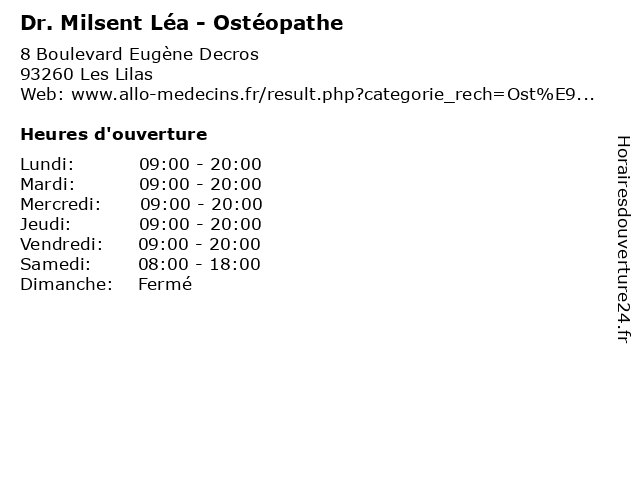Click the Mardi day label
Viewport: 640px width, 480px height.
click(48, 184)
